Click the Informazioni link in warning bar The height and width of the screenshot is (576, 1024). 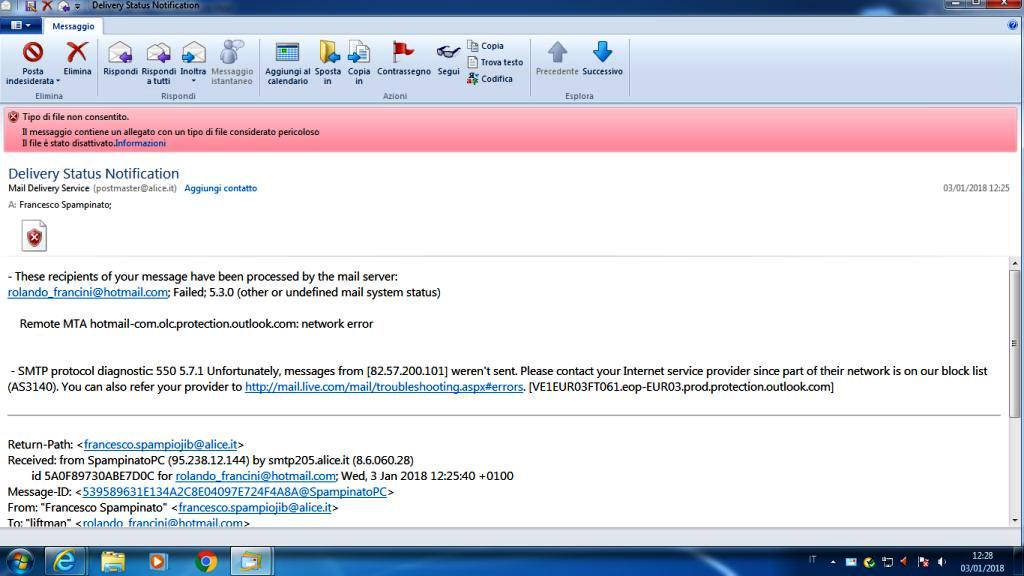pos(140,143)
